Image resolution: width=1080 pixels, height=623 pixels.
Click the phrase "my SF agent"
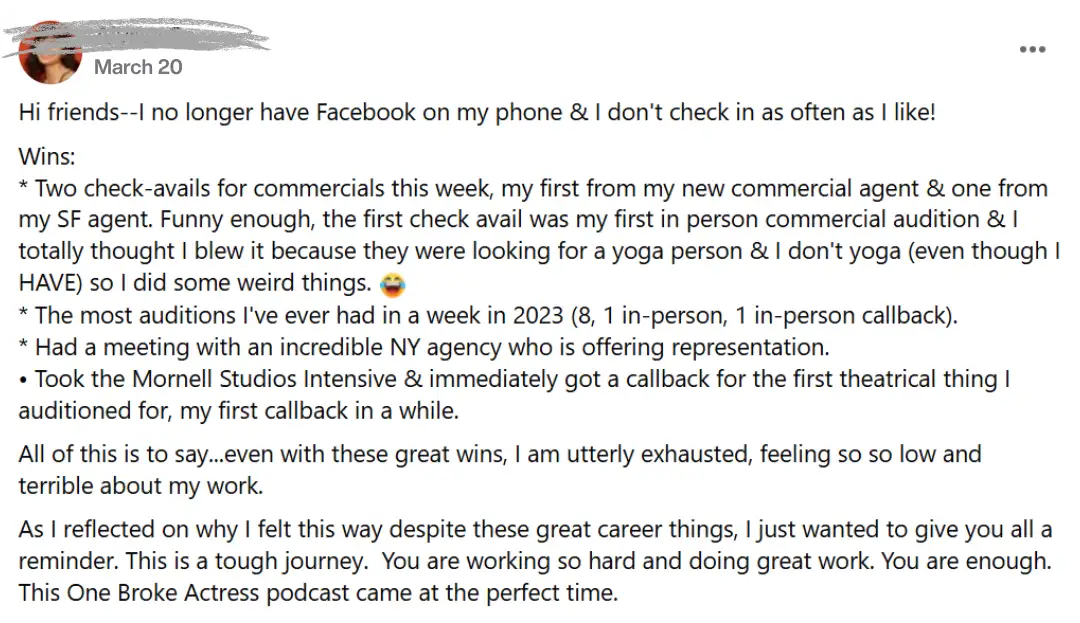tap(86, 220)
